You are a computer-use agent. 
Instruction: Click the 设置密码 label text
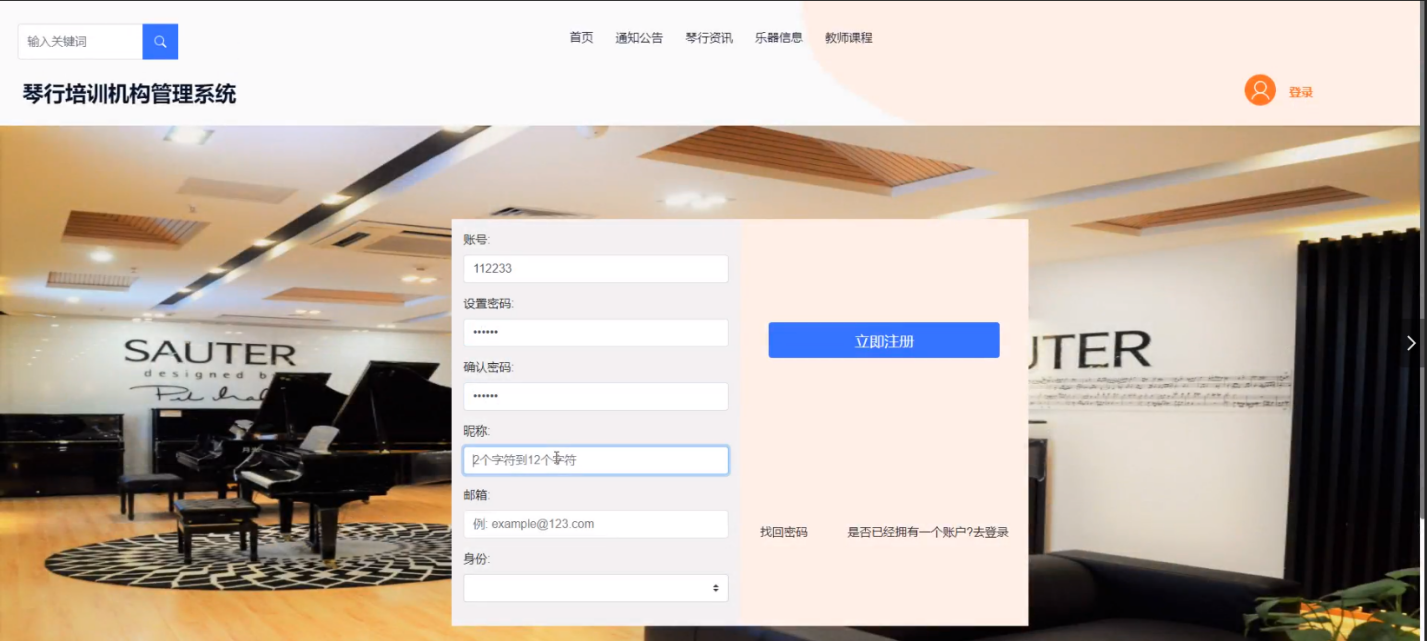[489, 304]
